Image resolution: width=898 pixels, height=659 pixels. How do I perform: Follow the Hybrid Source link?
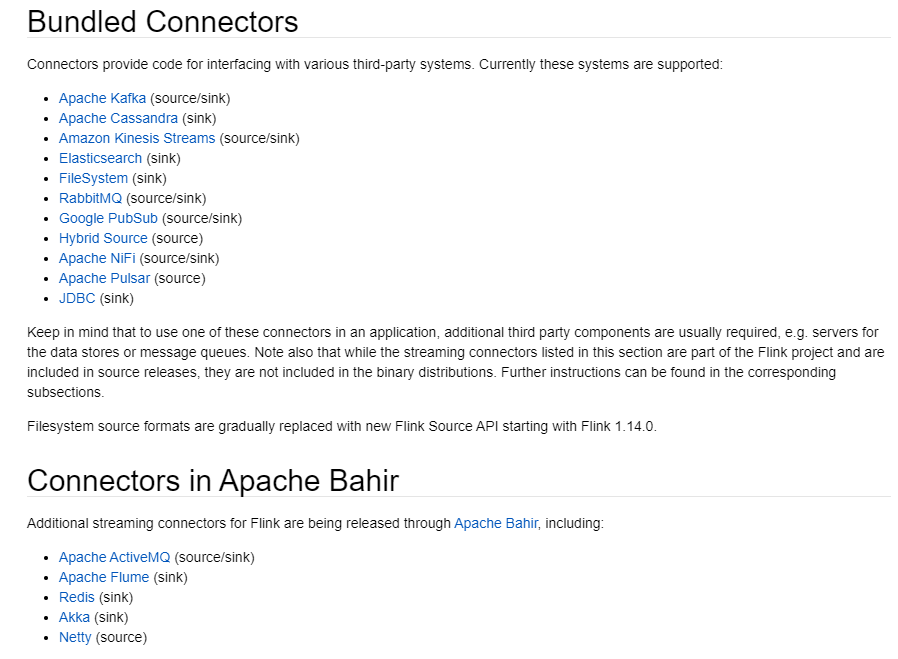click(103, 239)
